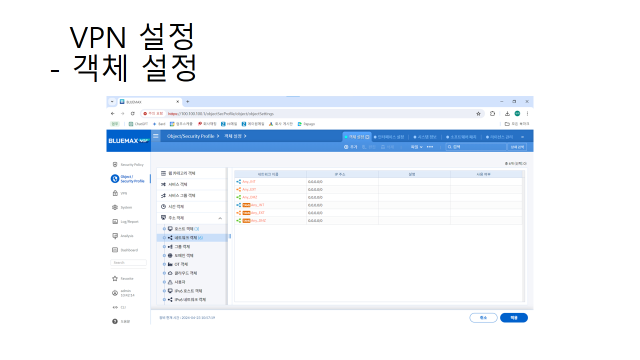Click the 추가 (add) toolbar button

(x=351, y=147)
